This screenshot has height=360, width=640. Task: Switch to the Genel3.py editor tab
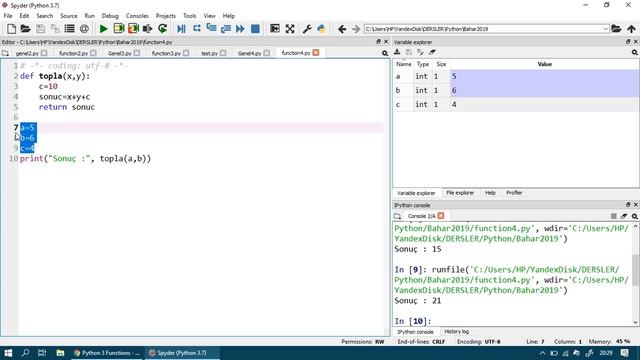click(x=120, y=53)
